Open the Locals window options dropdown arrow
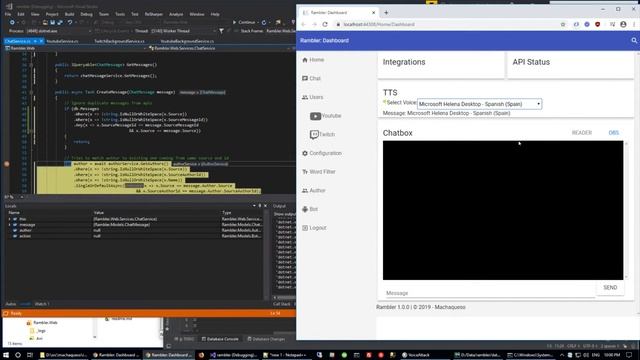 pyautogui.click(x=253, y=206)
